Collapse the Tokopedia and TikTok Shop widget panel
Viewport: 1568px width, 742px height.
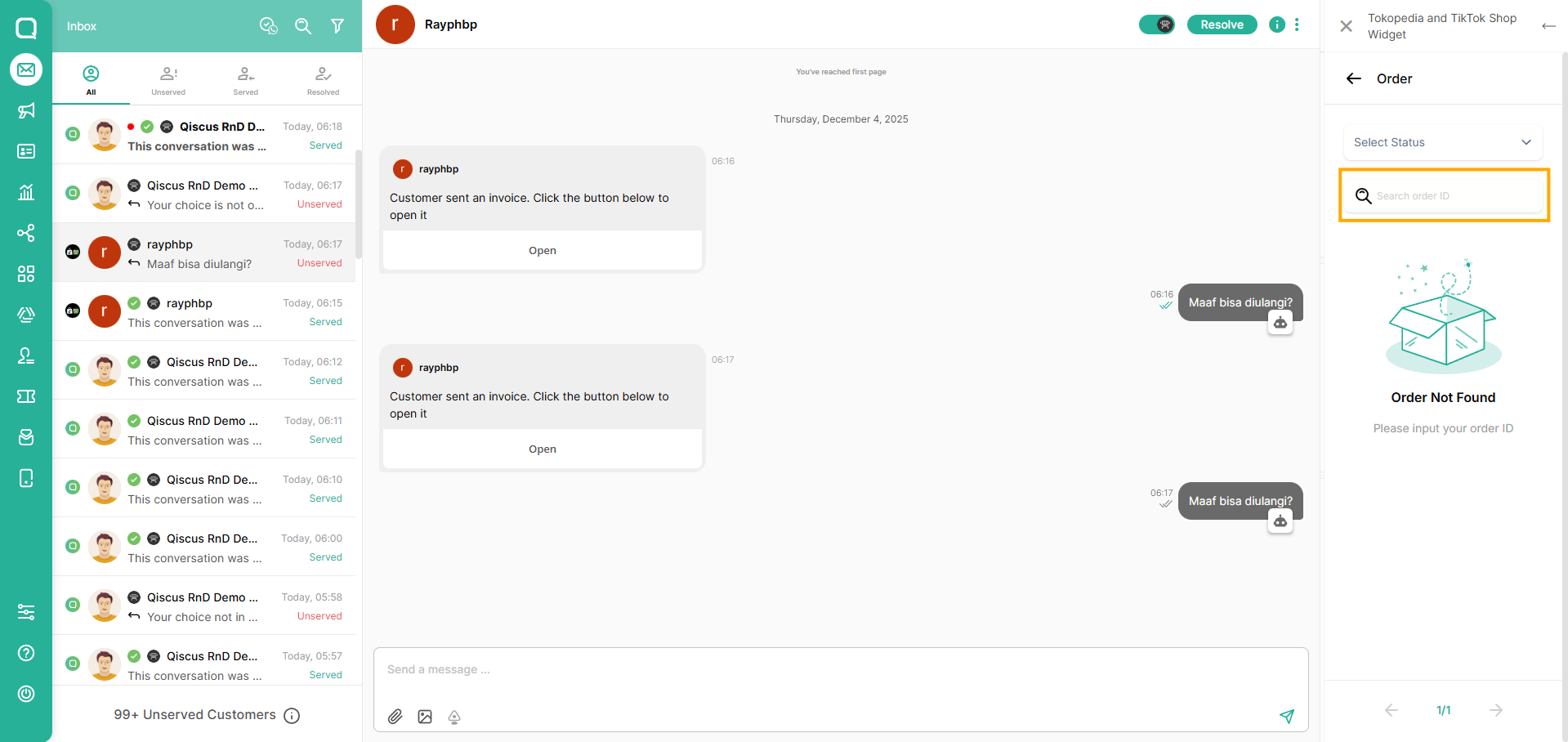[x=1548, y=26]
